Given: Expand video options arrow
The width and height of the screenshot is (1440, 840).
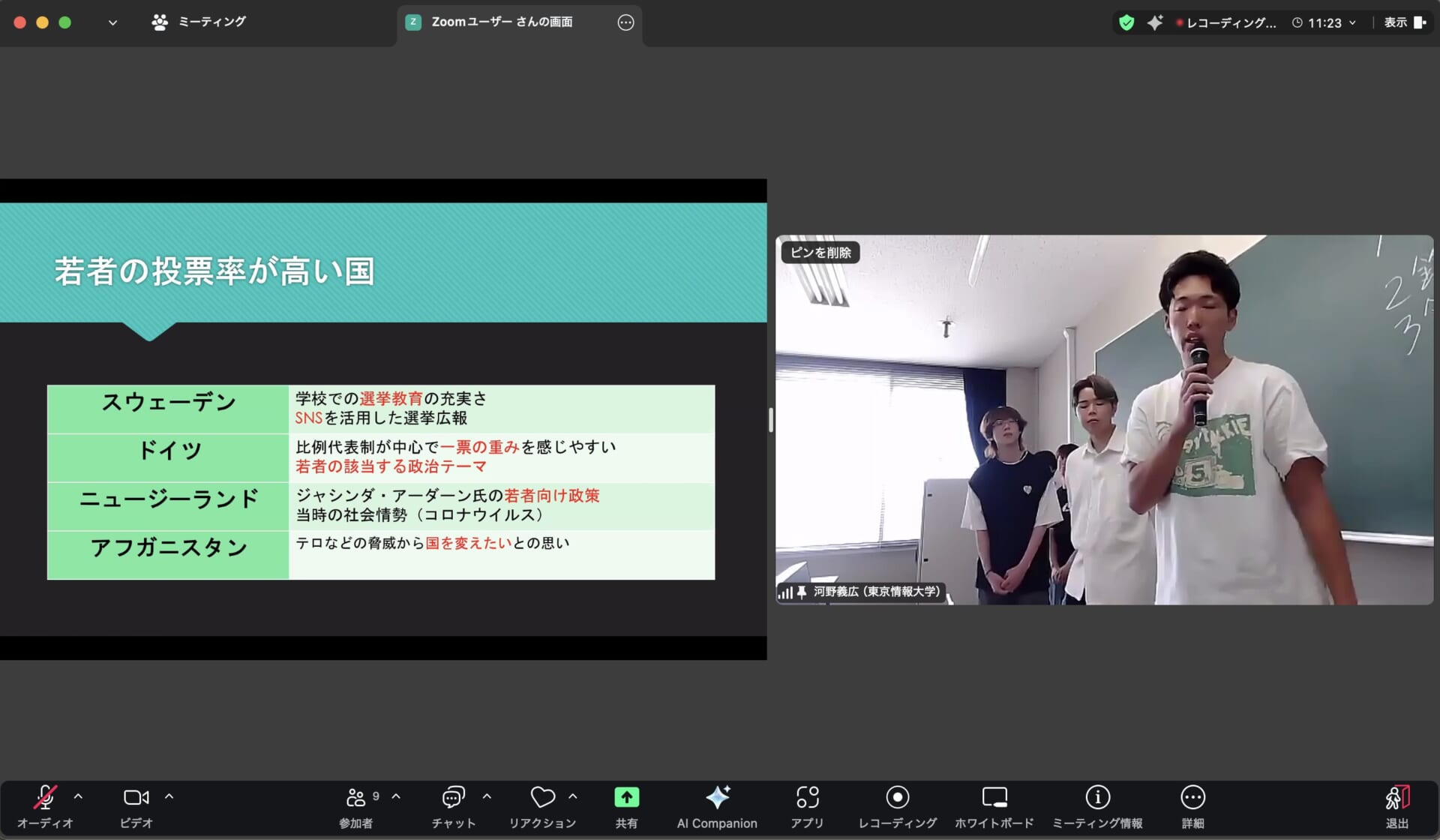Looking at the screenshot, I should pyautogui.click(x=169, y=796).
